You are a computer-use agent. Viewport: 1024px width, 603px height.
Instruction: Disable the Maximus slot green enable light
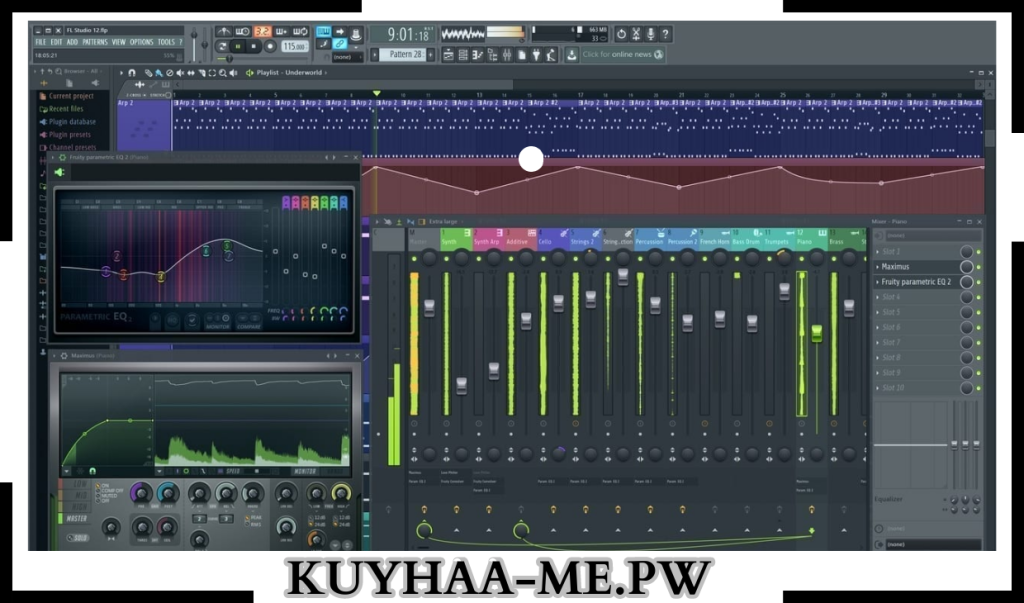click(x=978, y=267)
